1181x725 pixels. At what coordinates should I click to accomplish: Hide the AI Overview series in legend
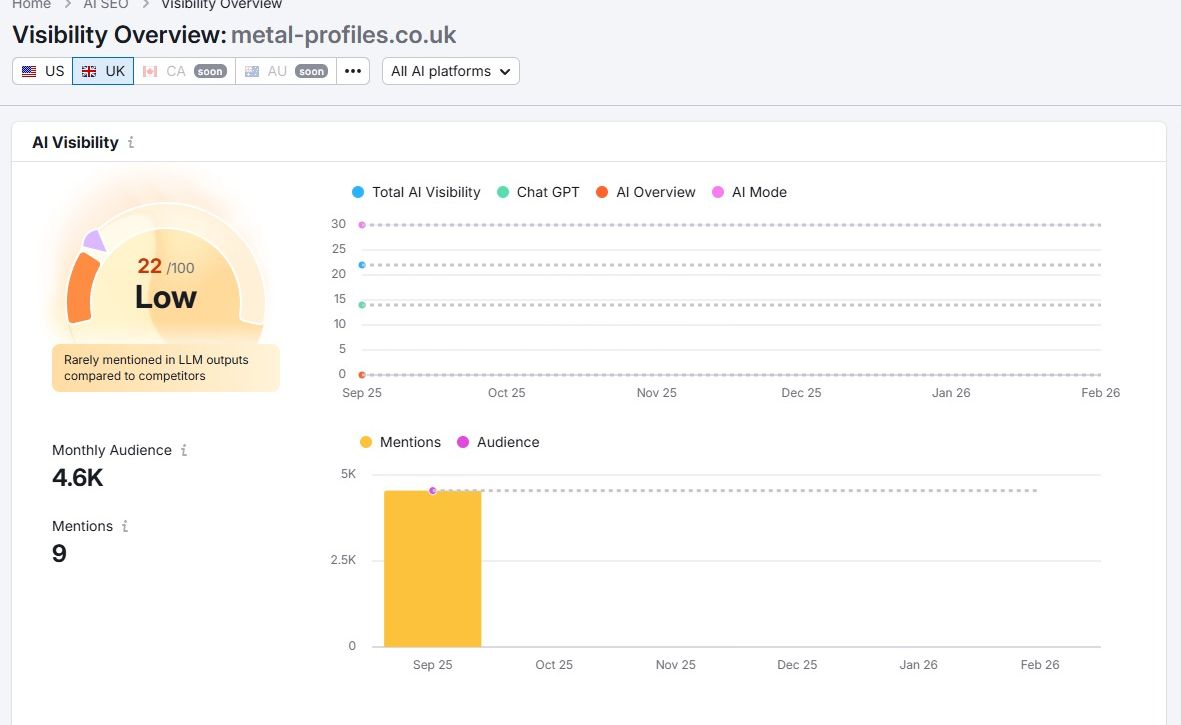tap(645, 192)
